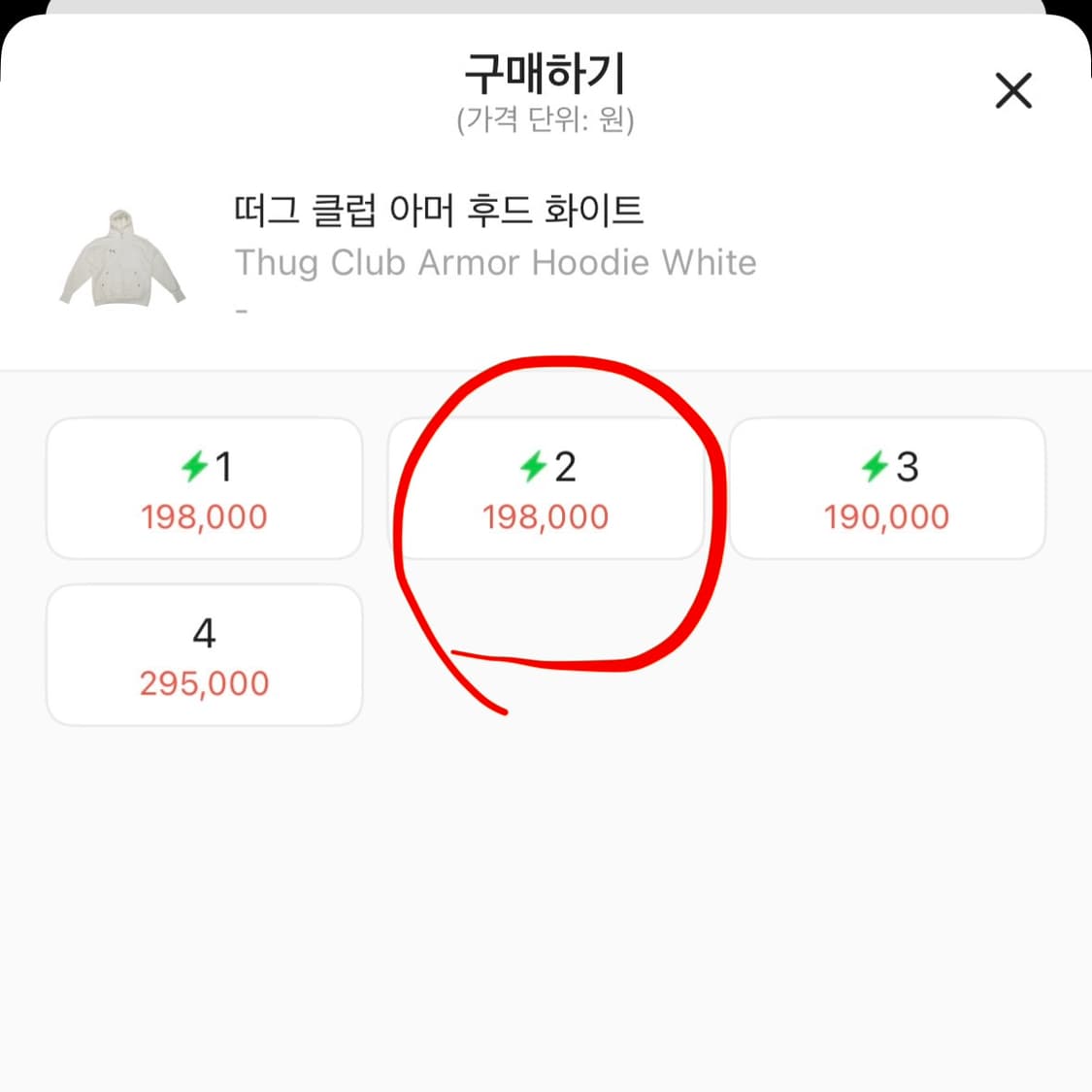Screen dimensions: 1092x1092
Task: Click the 가격 단위: 원 subtitle text
Action: [x=545, y=121]
